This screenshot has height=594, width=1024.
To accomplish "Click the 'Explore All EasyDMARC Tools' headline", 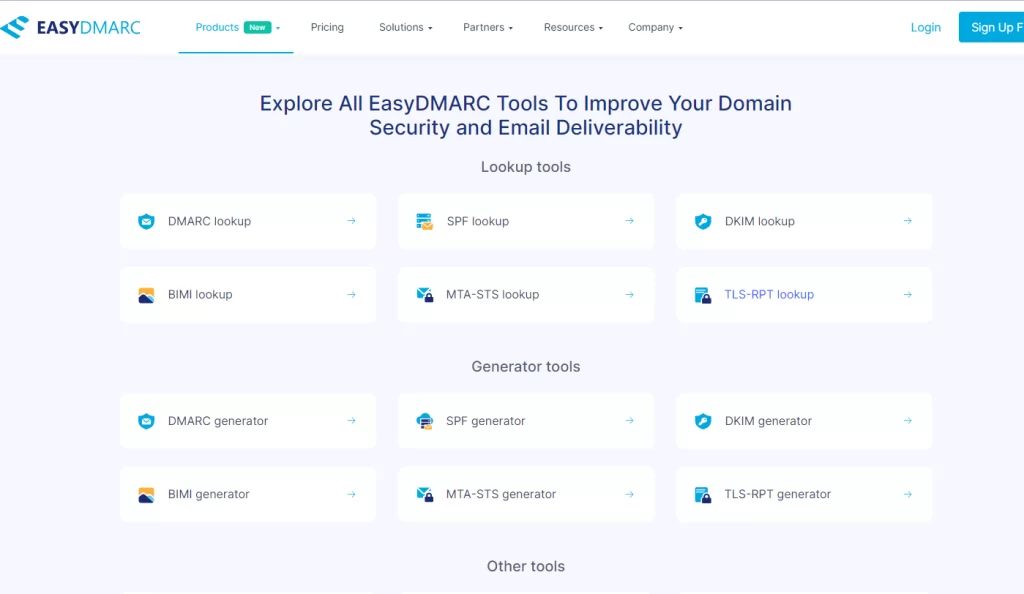I will tap(526, 116).
